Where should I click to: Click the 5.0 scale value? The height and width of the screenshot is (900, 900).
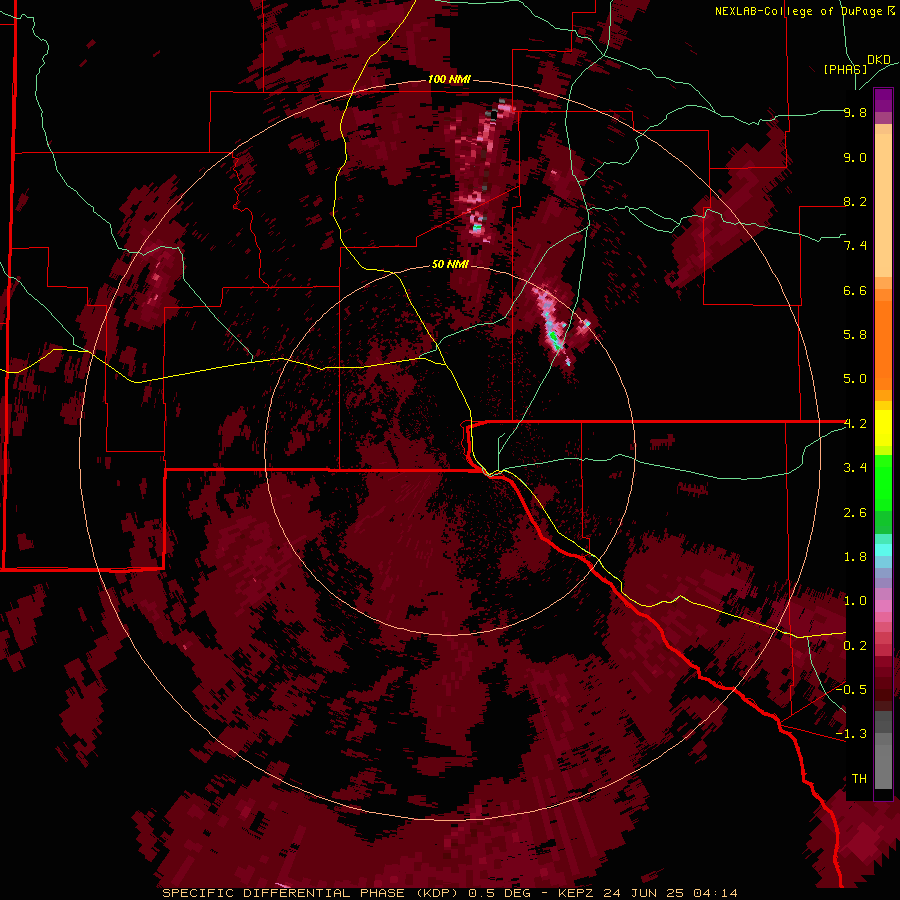coord(855,379)
